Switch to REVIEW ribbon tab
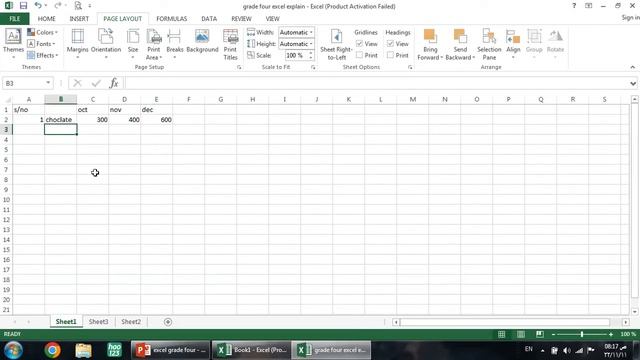The image size is (640, 360). 241,19
